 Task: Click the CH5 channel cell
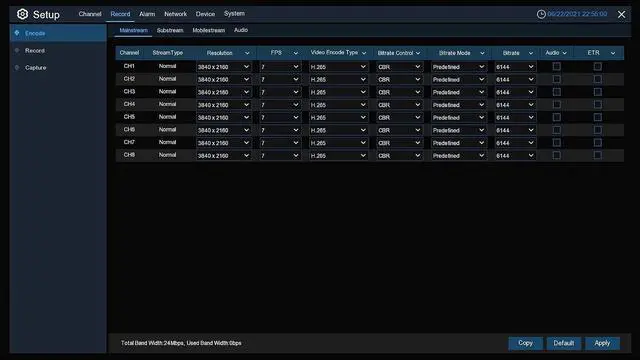pyautogui.click(x=129, y=117)
